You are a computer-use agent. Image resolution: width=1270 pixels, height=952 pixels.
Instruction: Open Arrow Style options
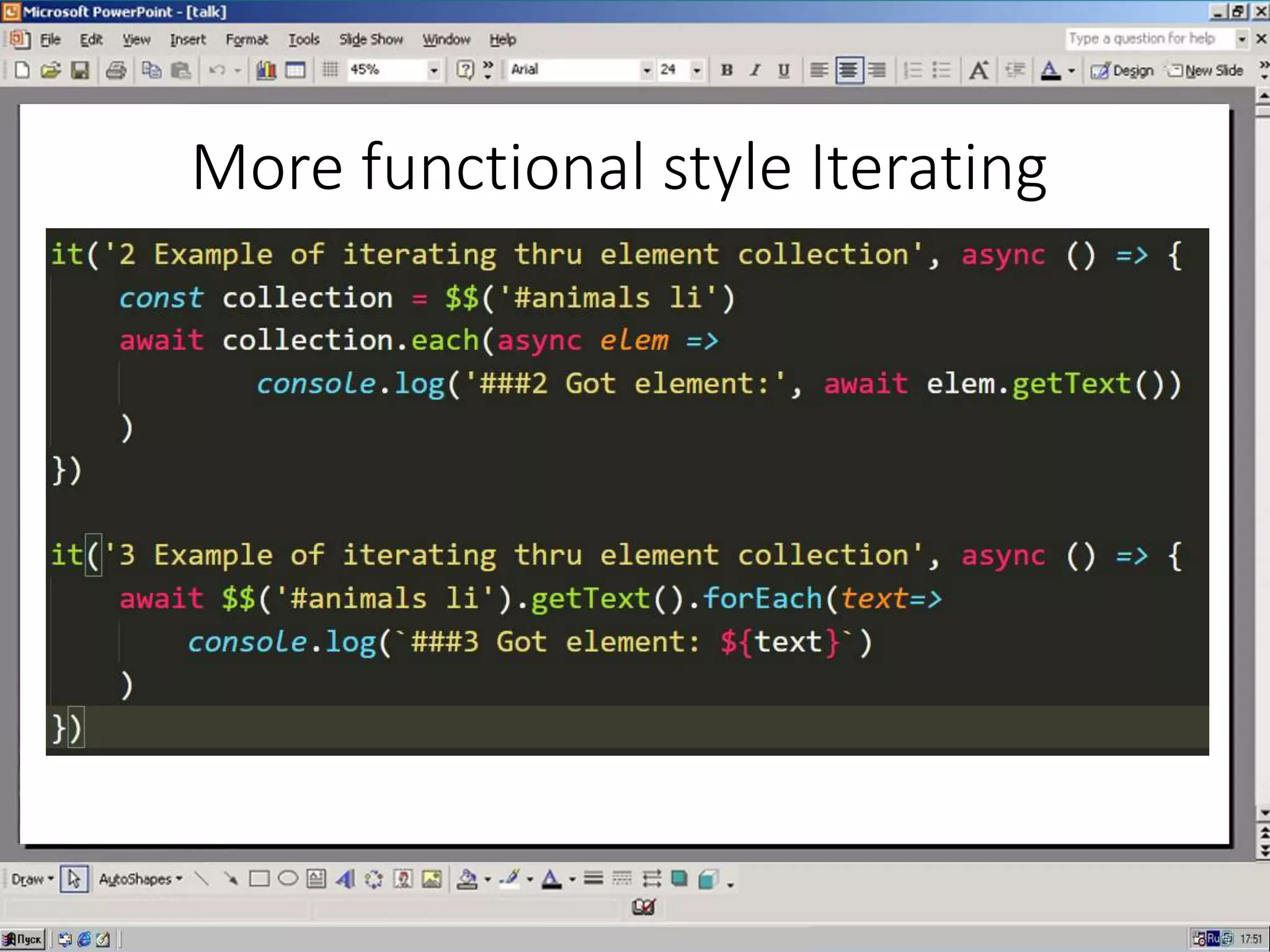pos(651,879)
